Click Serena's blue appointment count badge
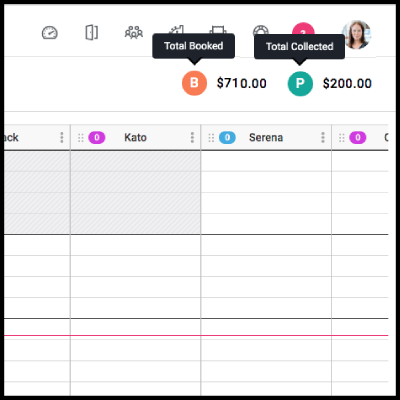 click(x=227, y=137)
